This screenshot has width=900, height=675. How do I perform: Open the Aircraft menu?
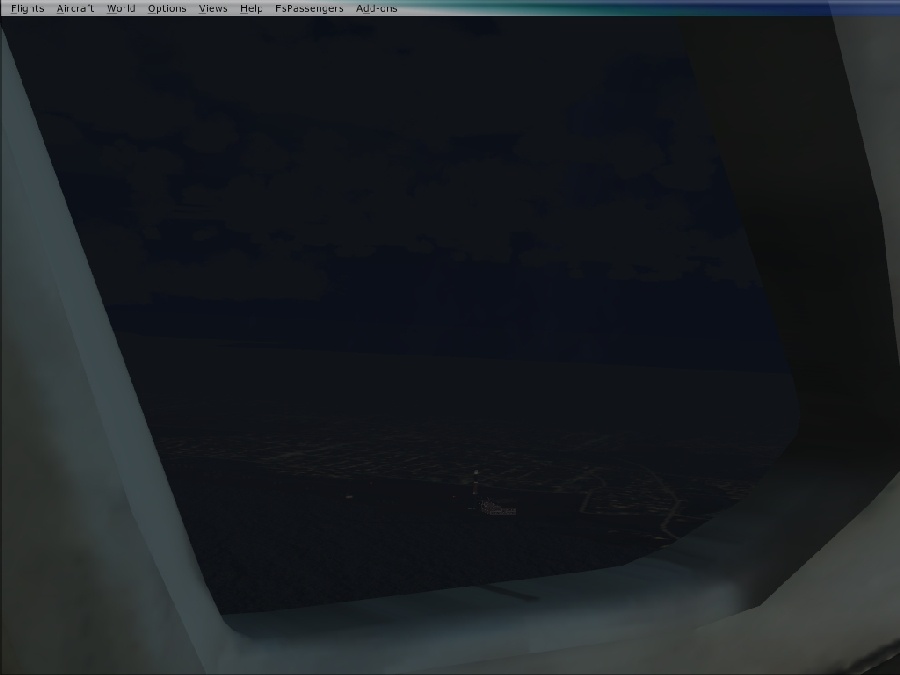[x=75, y=8]
